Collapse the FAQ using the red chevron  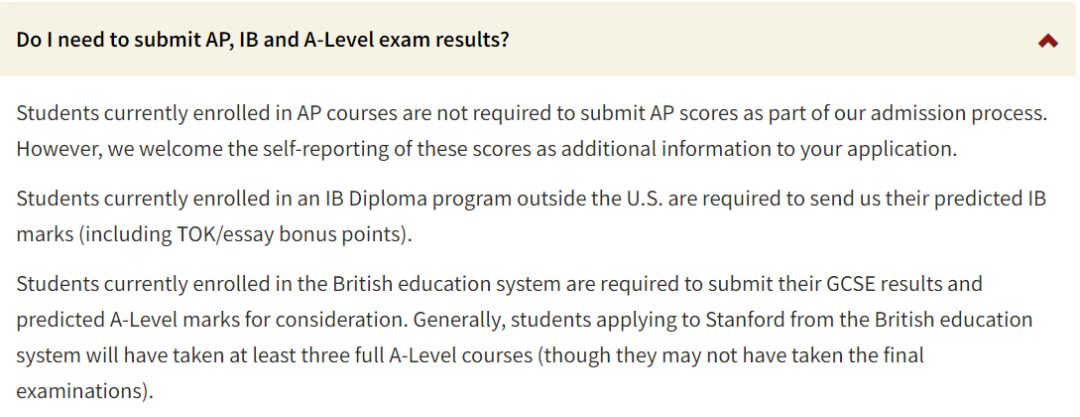coord(1048,41)
